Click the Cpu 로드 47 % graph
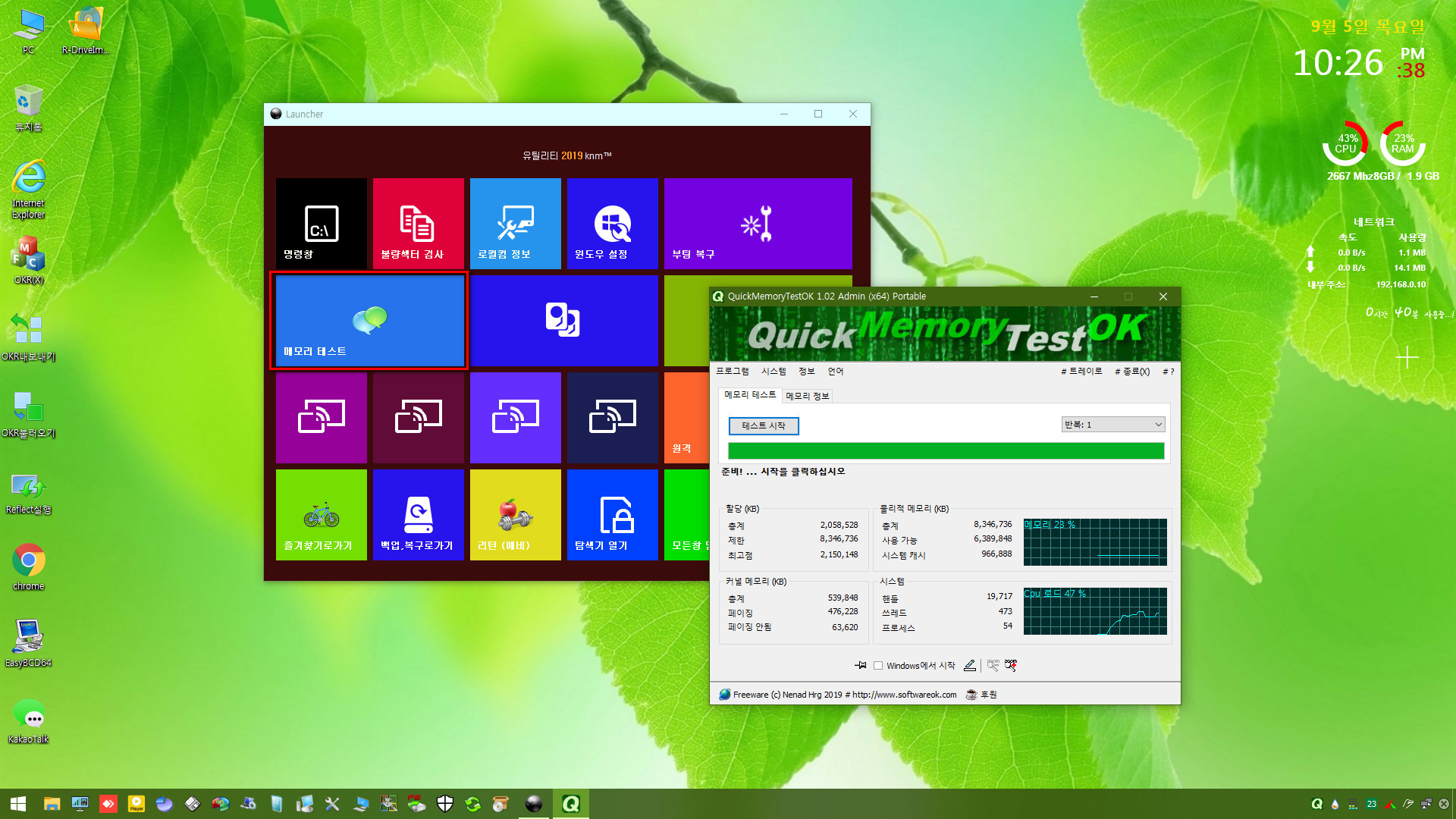This screenshot has height=819, width=1456. tap(1095, 611)
